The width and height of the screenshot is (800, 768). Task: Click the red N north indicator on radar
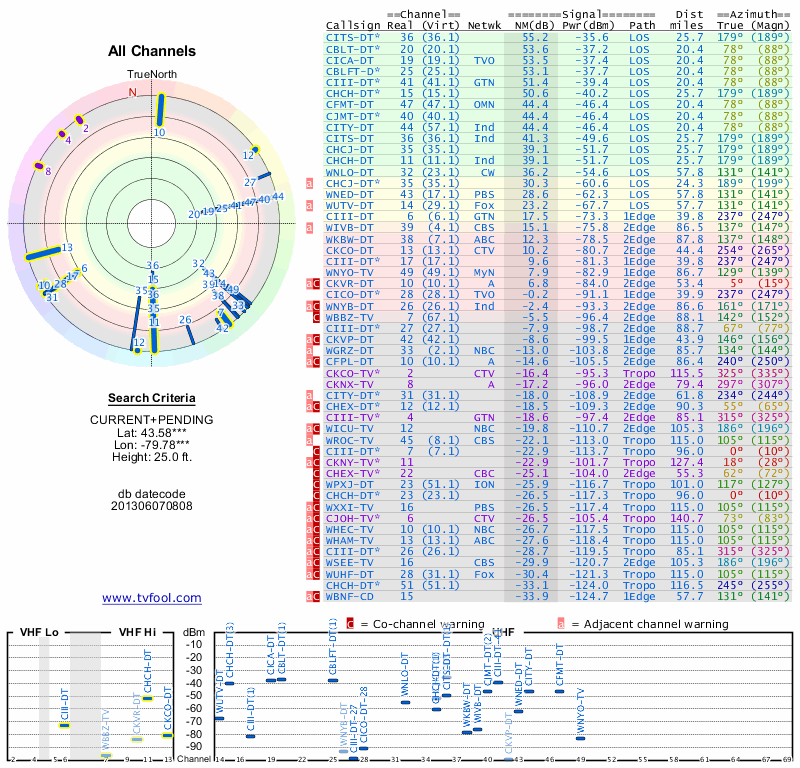click(133, 92)
